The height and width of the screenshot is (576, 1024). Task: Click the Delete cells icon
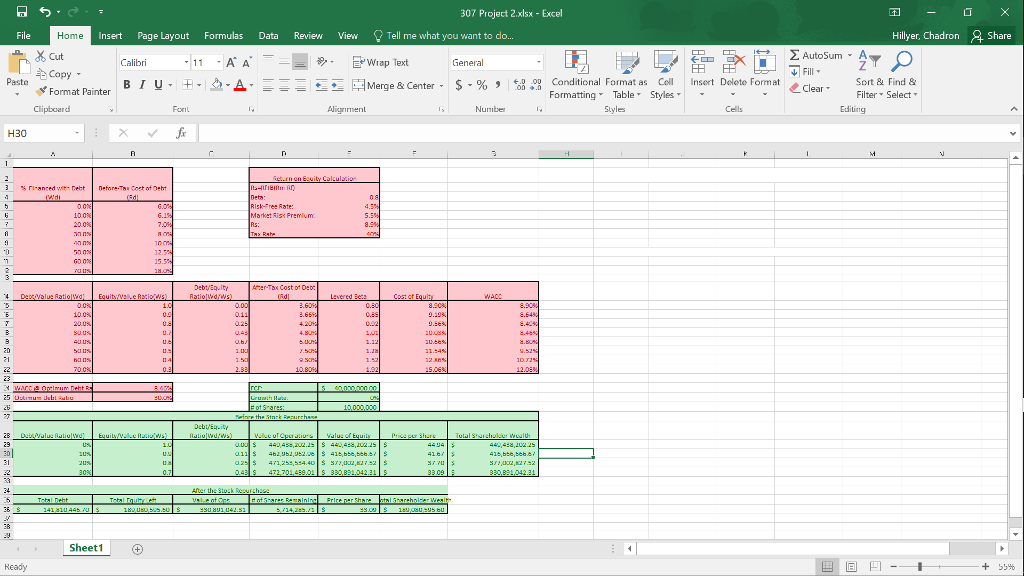pos(733,63)
